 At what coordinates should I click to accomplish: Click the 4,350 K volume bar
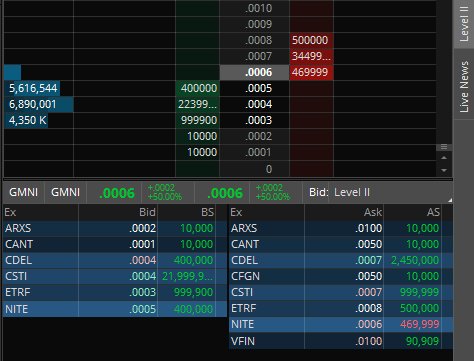pos(26,120)
